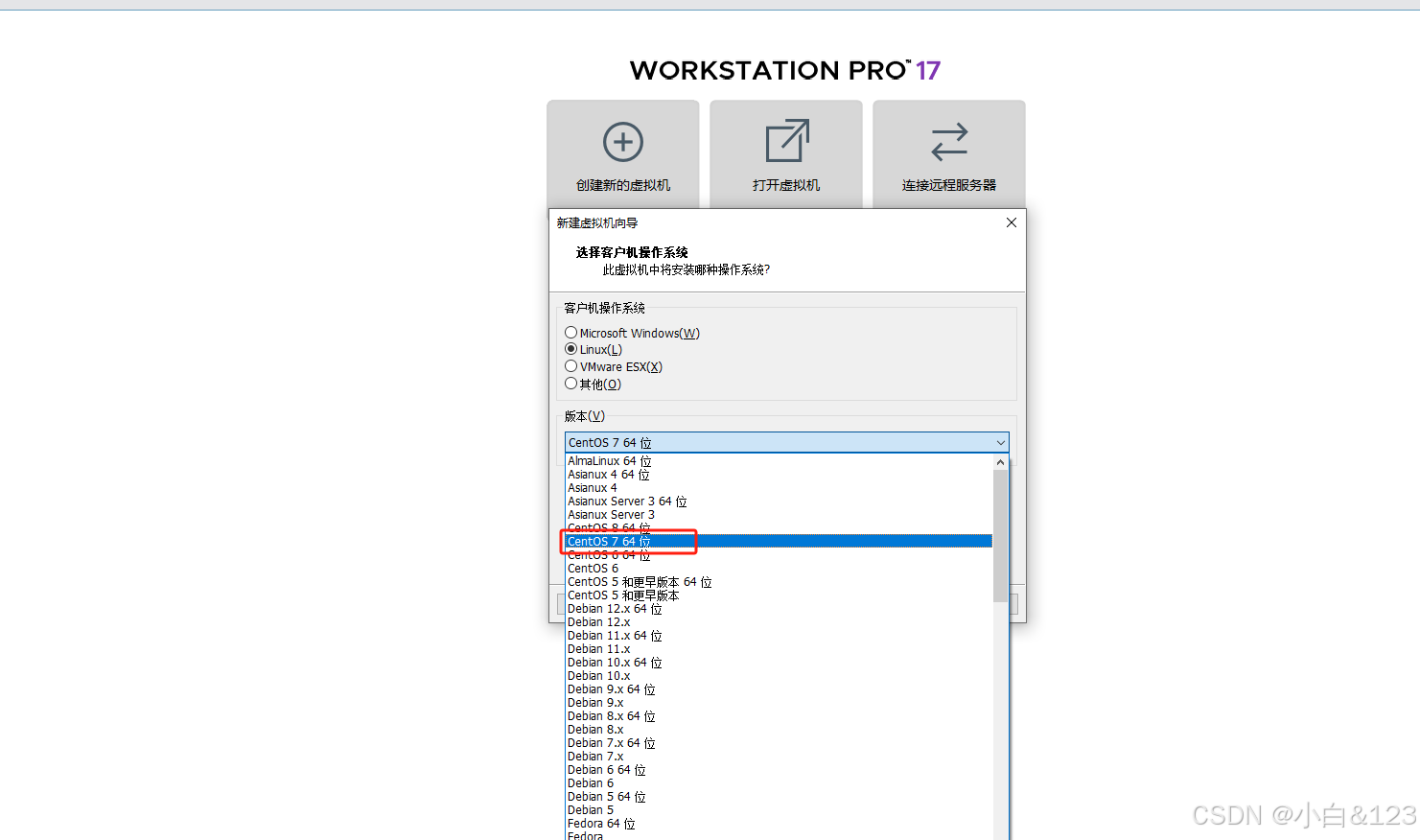The height and width of the screenshot is (840, 1420).
Task: Choose Asianux Server 3 option
Action: (x=779, y=515)
